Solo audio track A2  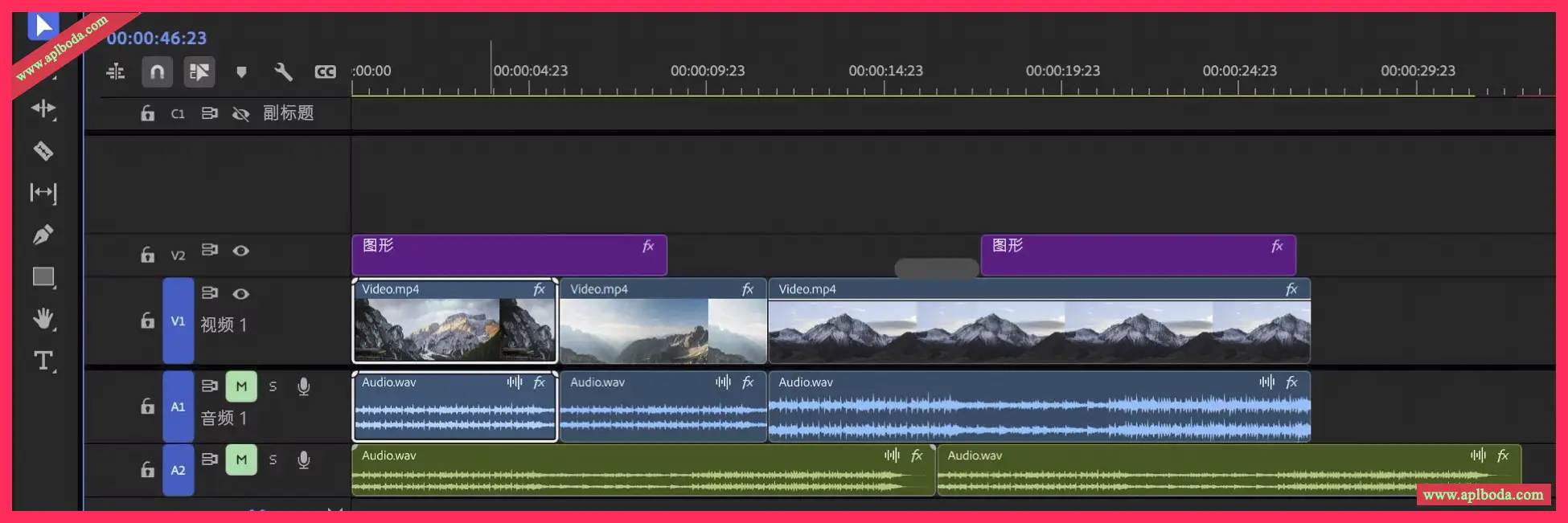(x=273, y=460)
